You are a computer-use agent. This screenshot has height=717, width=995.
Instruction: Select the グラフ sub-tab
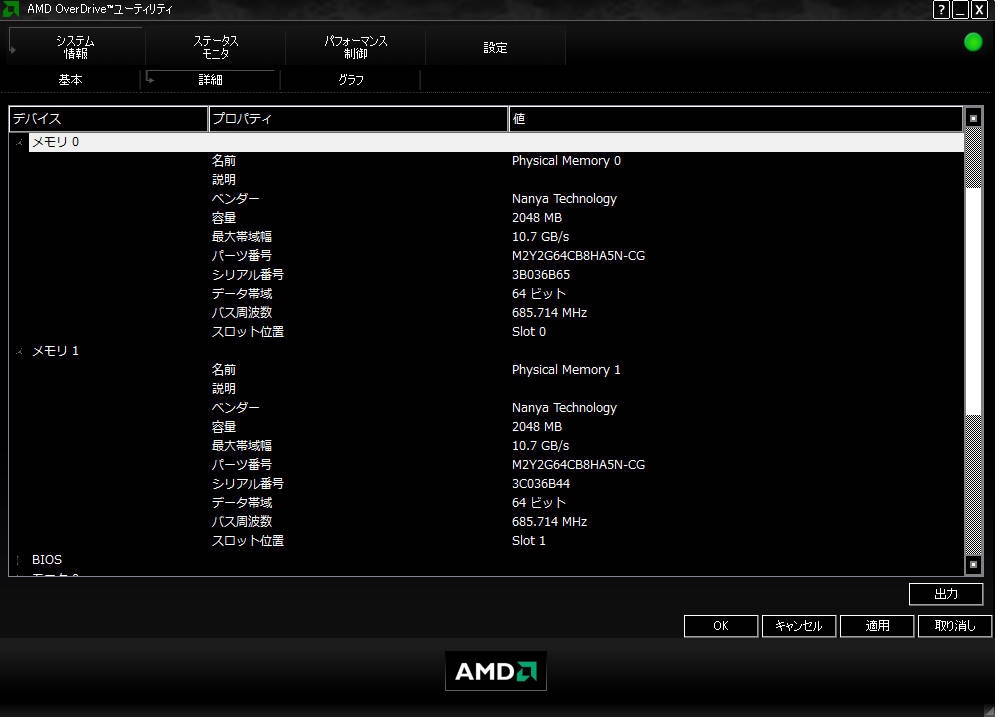(351, 79)
